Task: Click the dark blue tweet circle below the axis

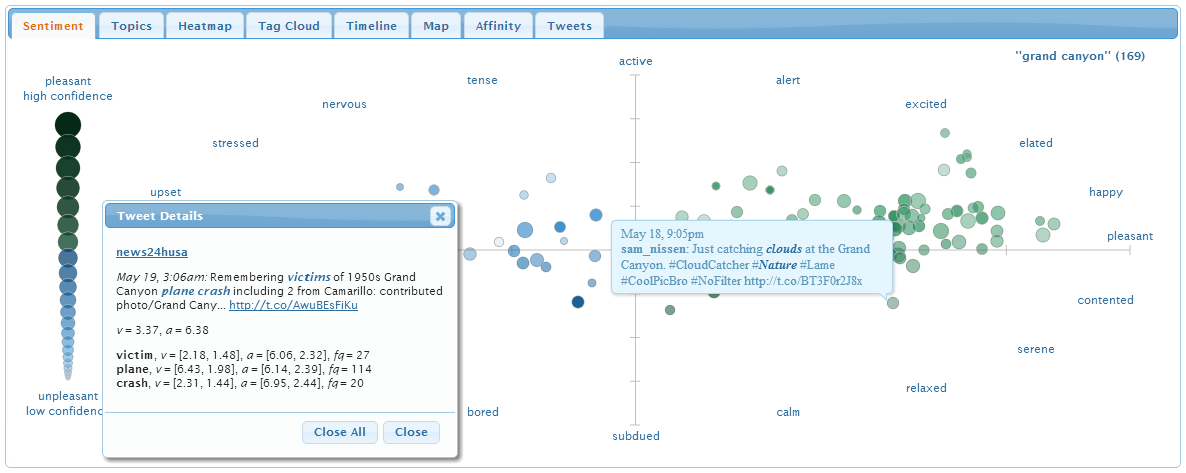Action: [578, 302]
